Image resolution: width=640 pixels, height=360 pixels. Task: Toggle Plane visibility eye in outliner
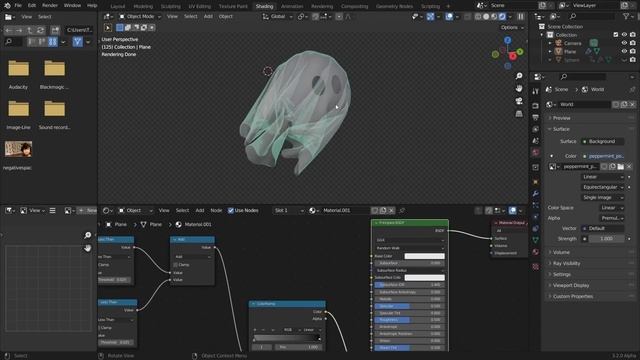tap(624, 51)
